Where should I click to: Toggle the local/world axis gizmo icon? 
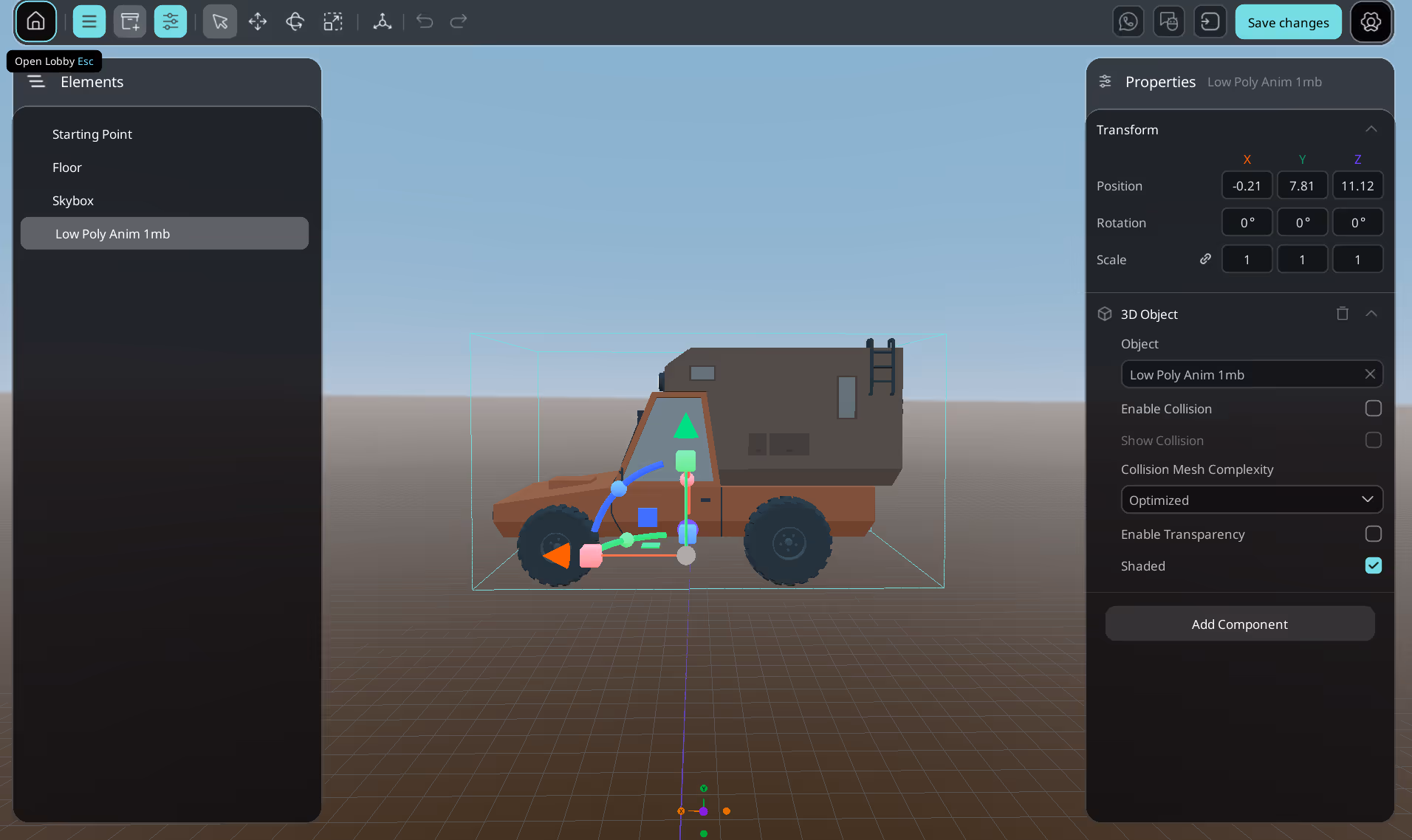pos(382,21)
